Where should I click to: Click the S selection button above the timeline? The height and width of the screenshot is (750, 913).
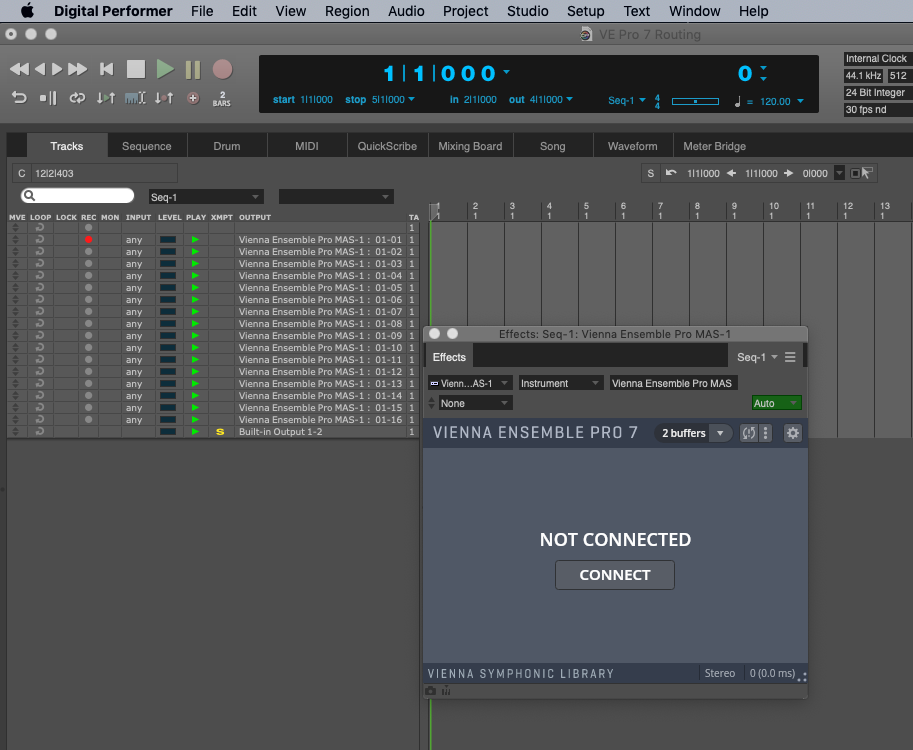point(650,174)
